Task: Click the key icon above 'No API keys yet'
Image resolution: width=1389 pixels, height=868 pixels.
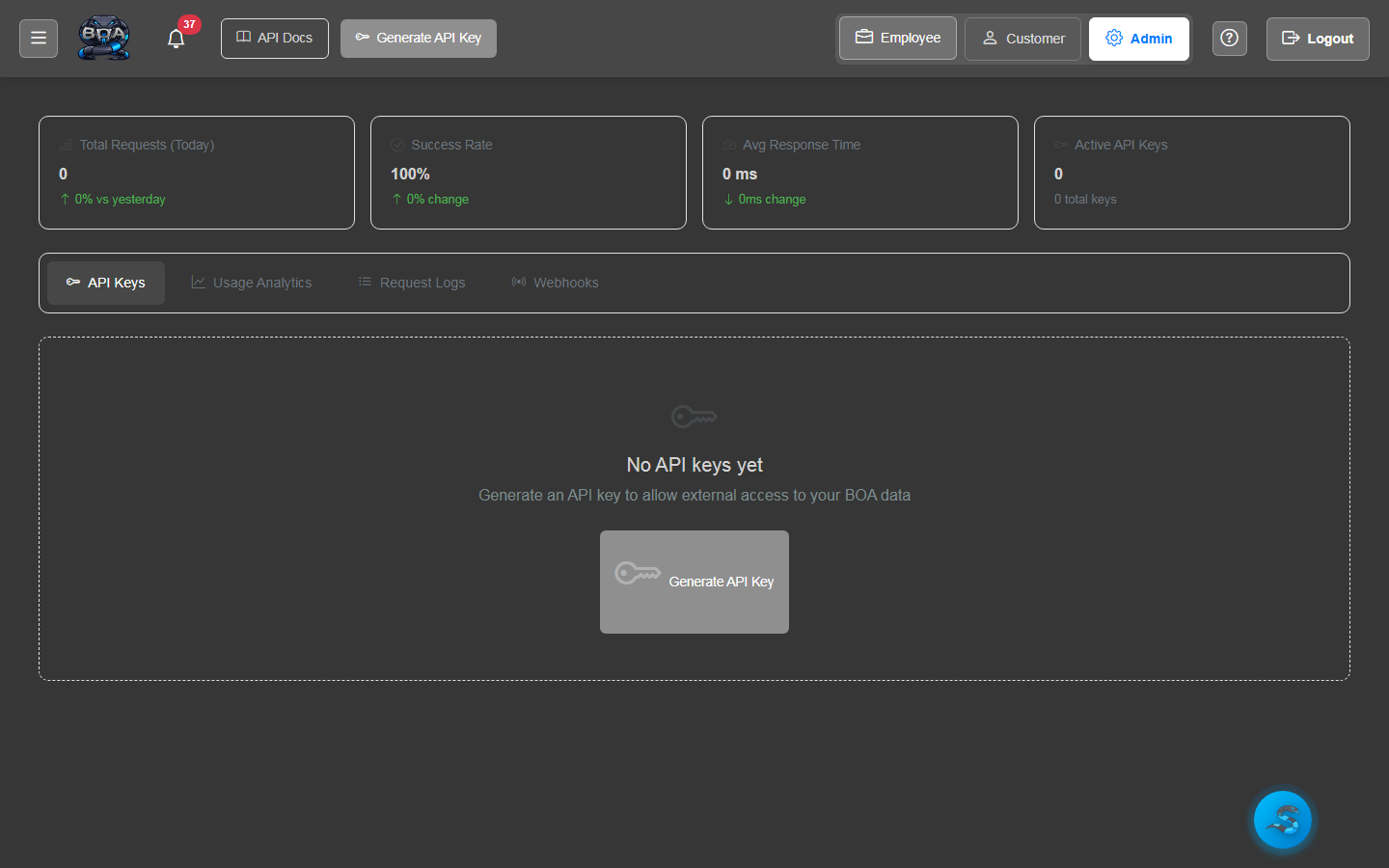Action: click(694, 416)
